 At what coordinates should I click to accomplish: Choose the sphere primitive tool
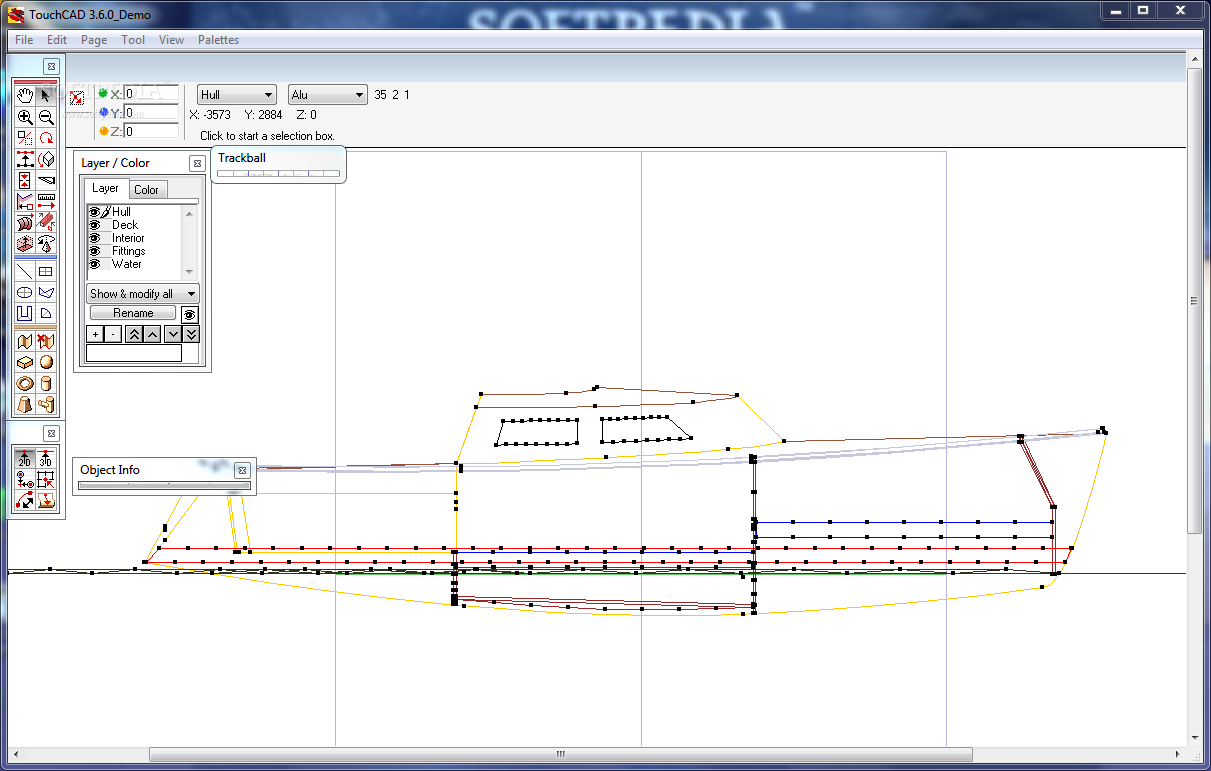(46, 362)
